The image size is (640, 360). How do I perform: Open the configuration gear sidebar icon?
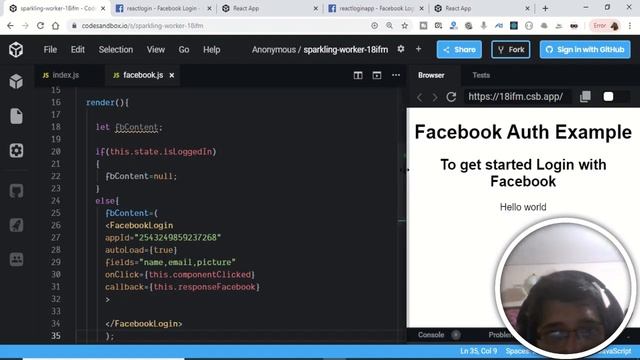click(16, 151)
